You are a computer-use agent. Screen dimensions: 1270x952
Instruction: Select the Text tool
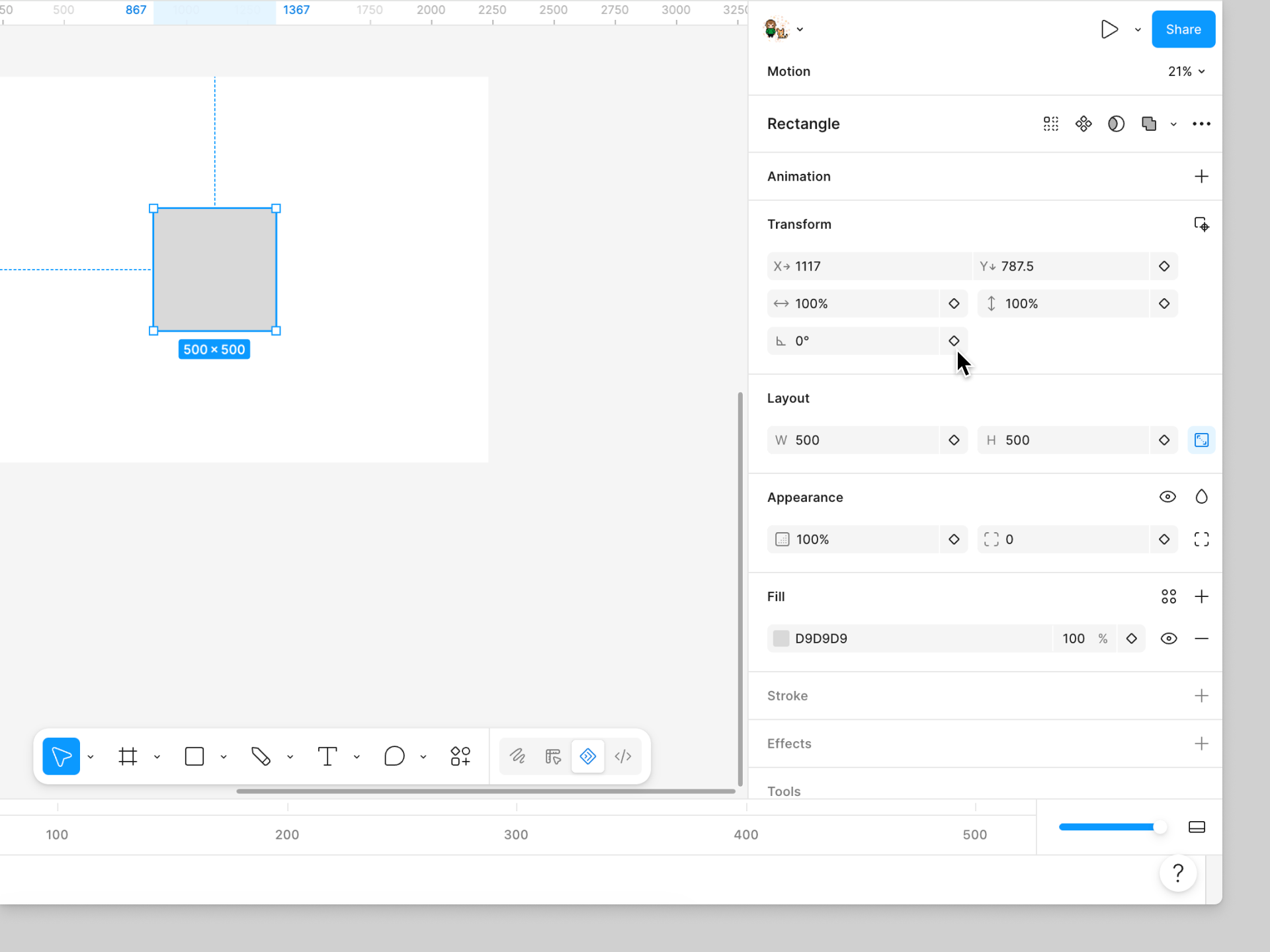coord(327,756)
